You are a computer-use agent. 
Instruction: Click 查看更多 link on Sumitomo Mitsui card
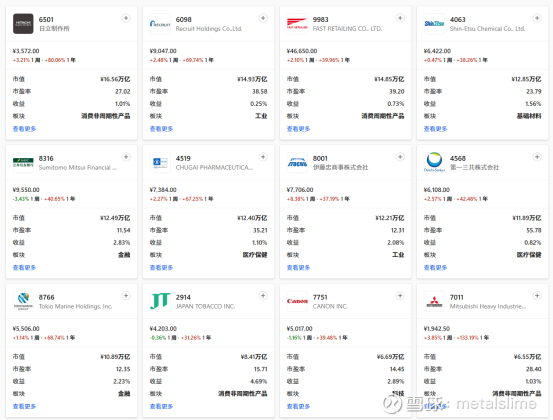tap(24, 268)
